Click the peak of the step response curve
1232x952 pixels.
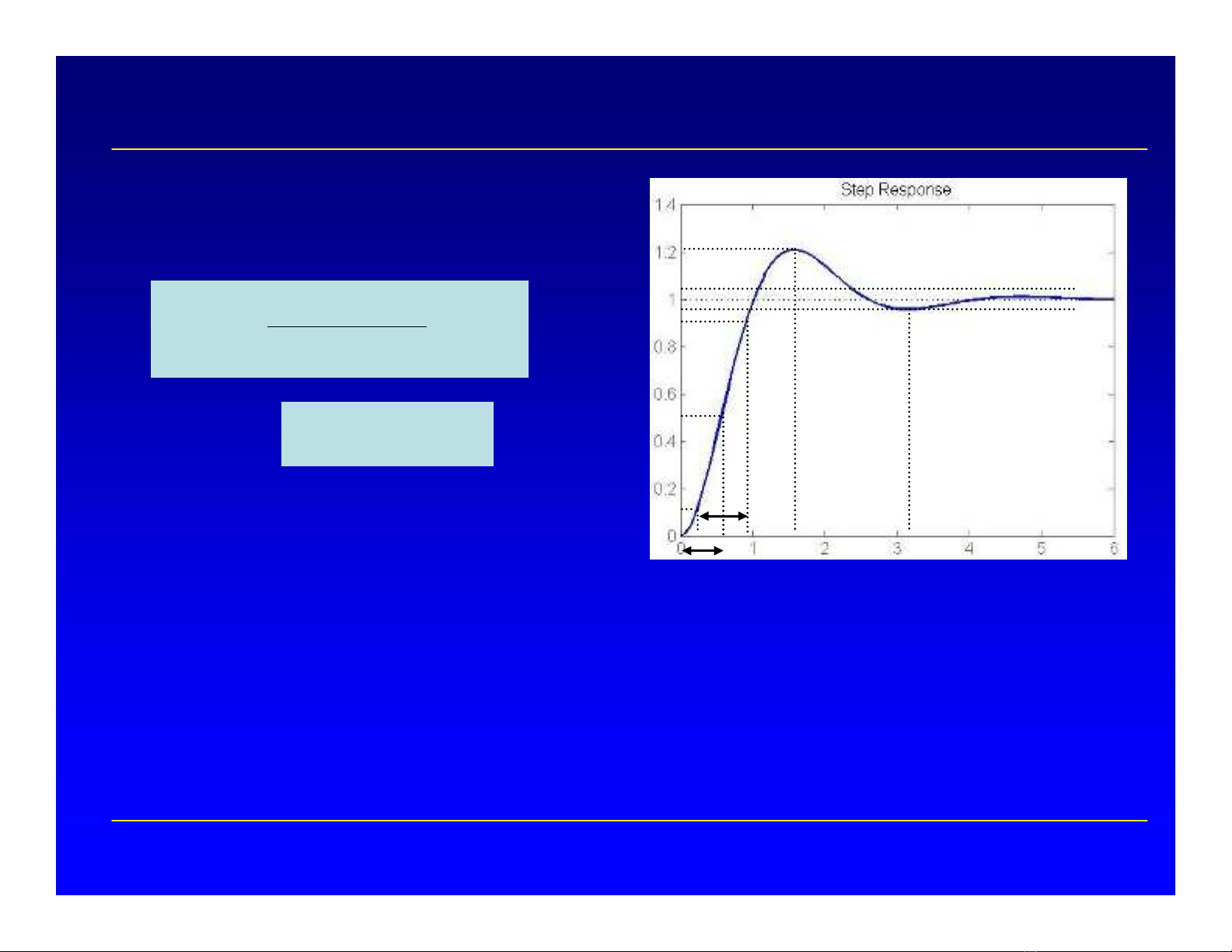coord(795,249)
